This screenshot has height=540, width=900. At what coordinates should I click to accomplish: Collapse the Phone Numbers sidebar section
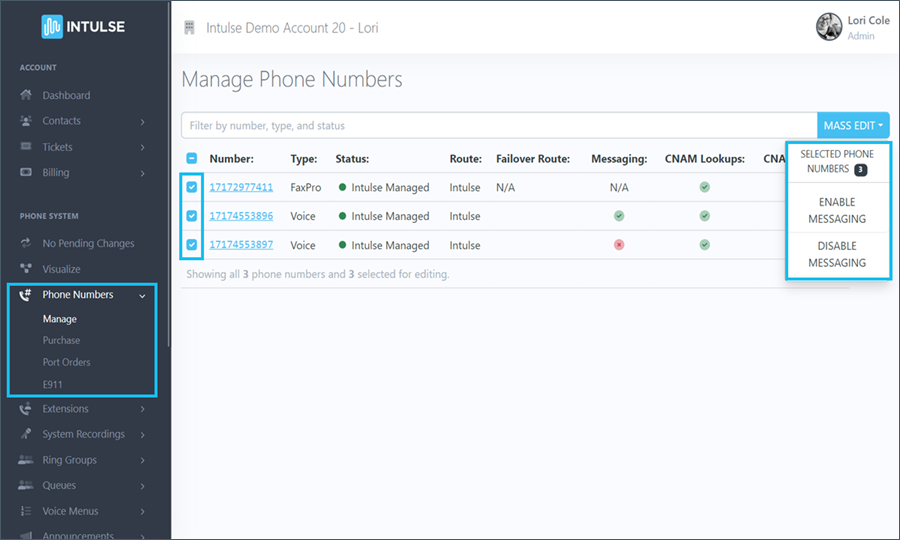[x=142, y=295]
